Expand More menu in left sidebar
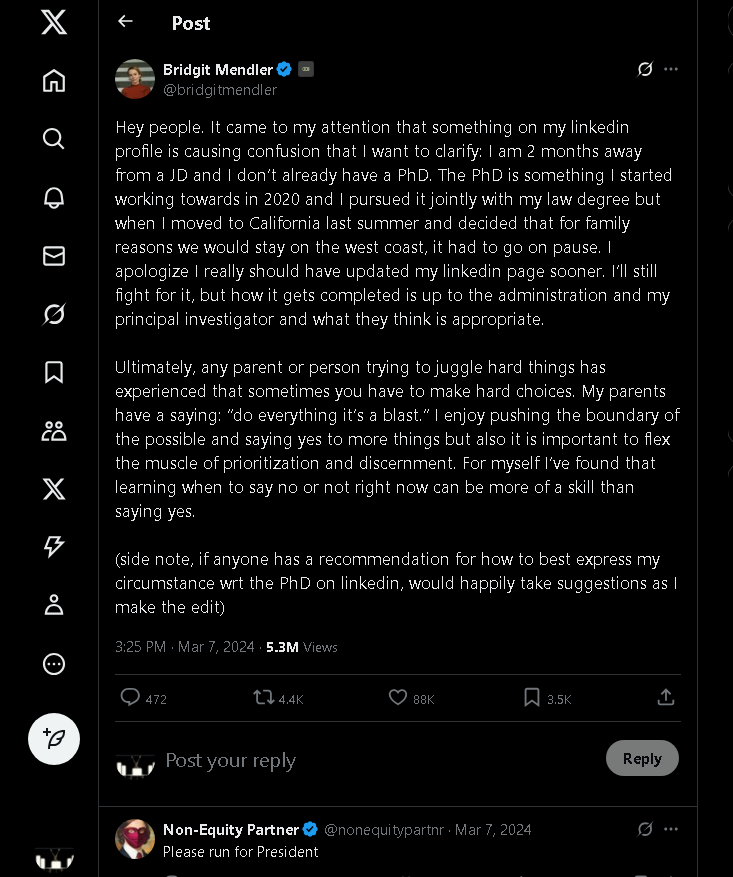 click(54, 664)
